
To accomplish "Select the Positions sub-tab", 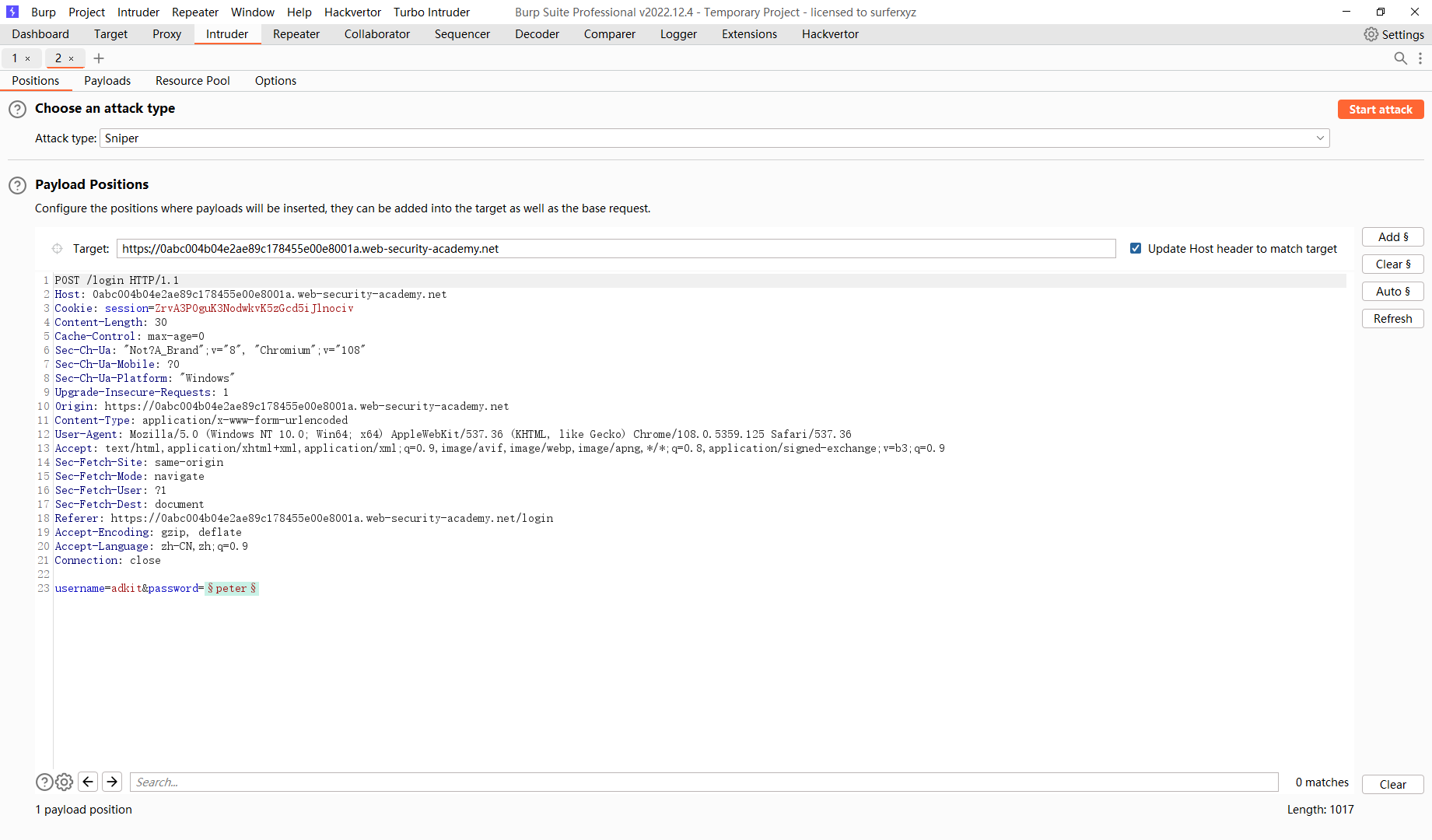I will pos(36,81).
